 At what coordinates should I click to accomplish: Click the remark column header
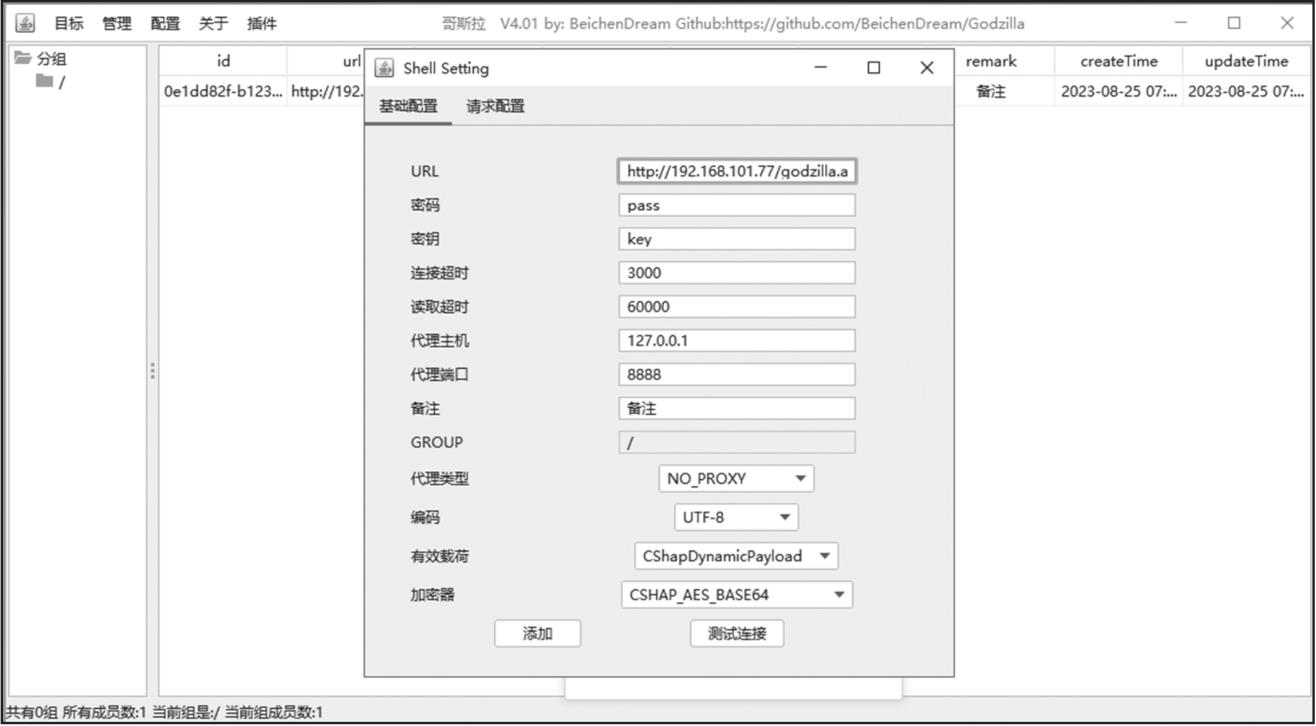(x=991, y=61)
